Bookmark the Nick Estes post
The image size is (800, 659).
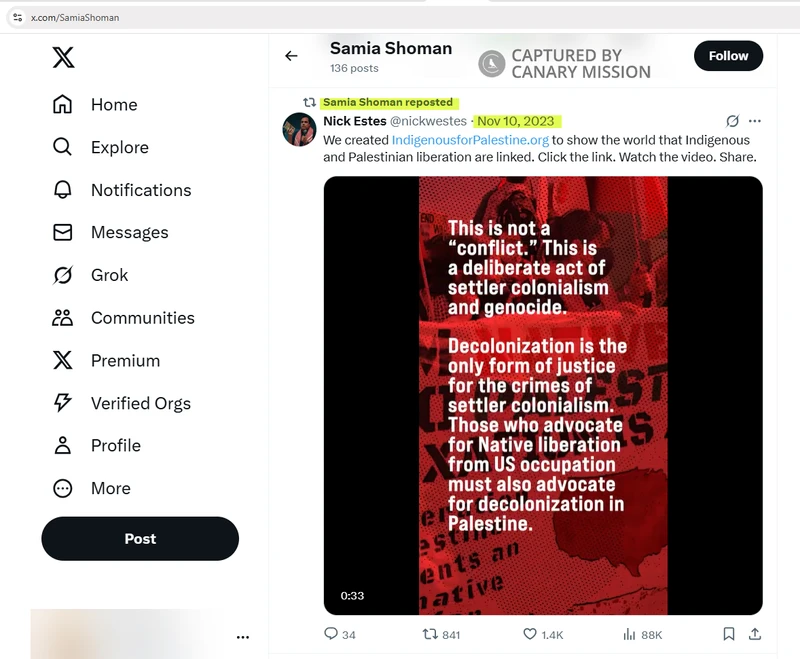pos(729,634)
